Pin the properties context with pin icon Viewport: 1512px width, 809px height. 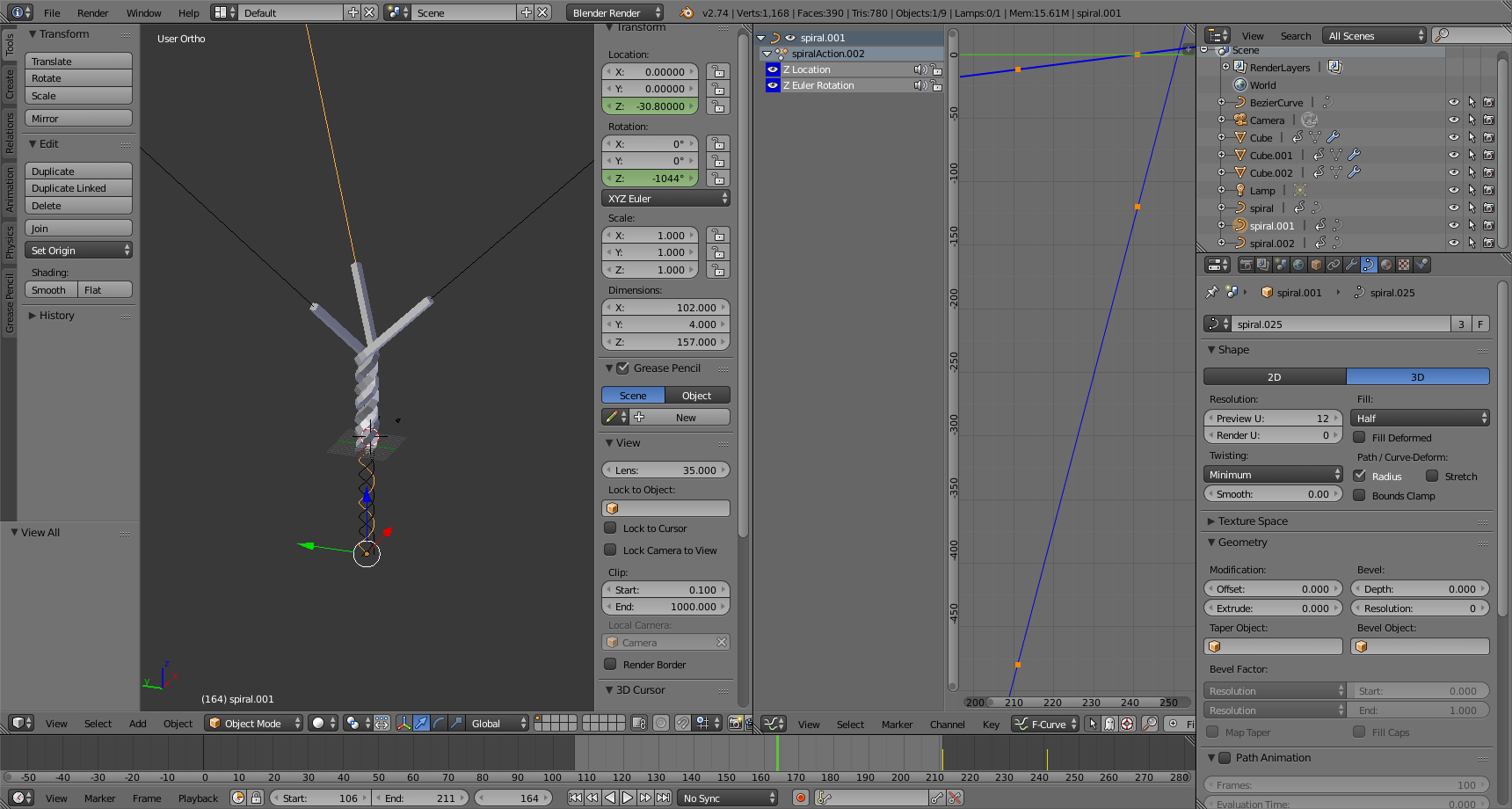(1212, 292)
